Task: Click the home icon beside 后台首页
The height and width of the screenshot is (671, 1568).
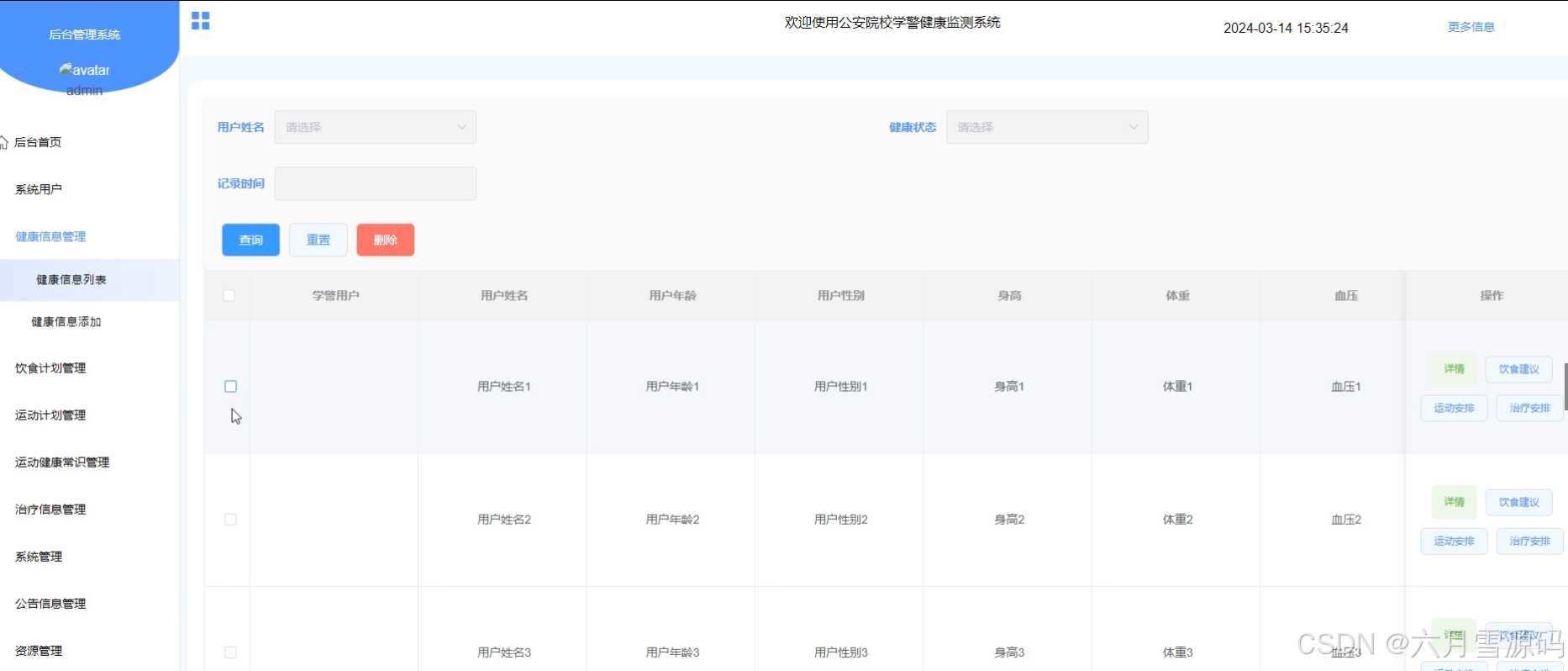Action: point(4,142)
